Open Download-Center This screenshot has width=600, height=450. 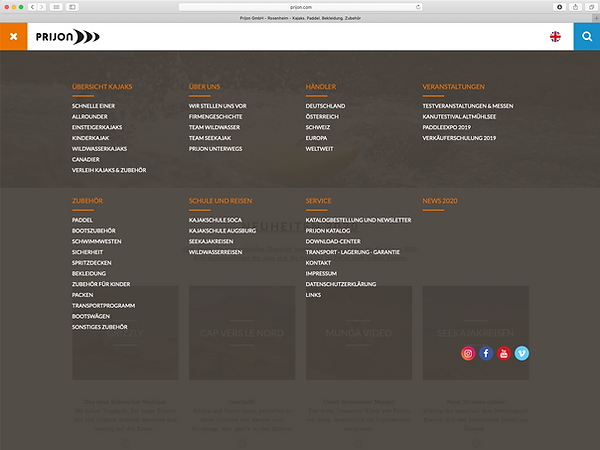click(x=333, y=241)
